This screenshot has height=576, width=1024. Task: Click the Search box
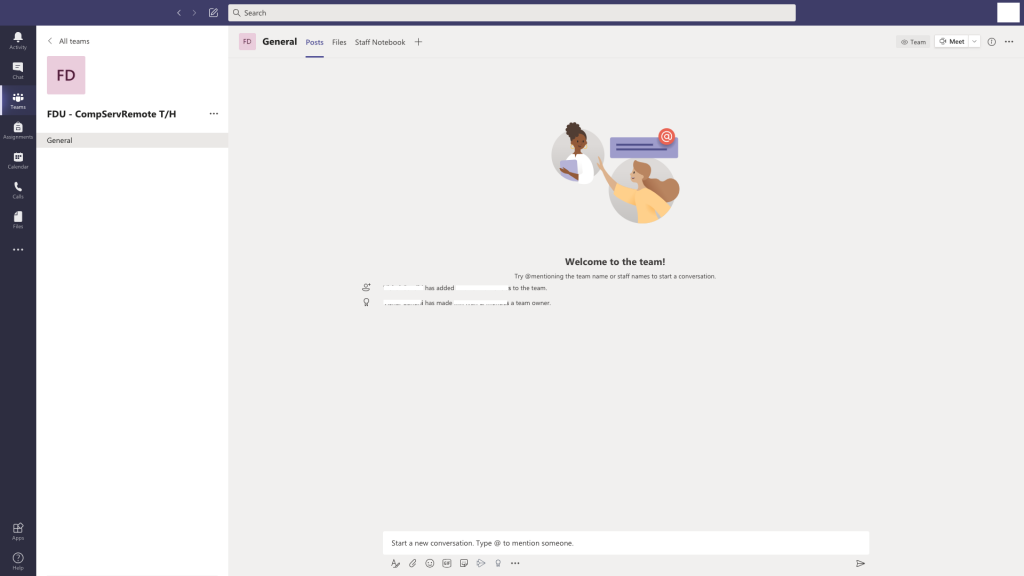coord(511,12)
